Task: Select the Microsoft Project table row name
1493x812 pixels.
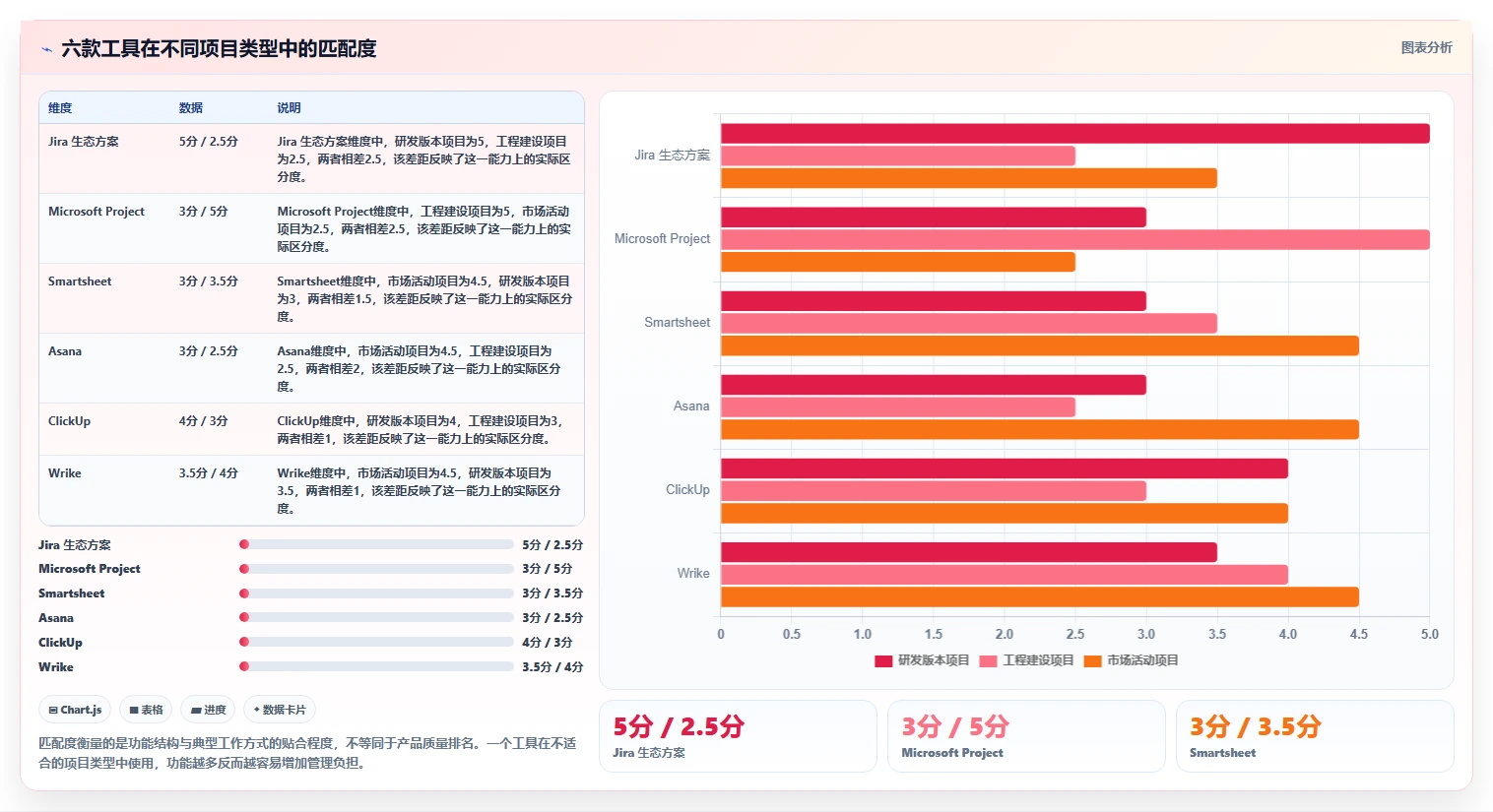Action: (x=97, y=212)
